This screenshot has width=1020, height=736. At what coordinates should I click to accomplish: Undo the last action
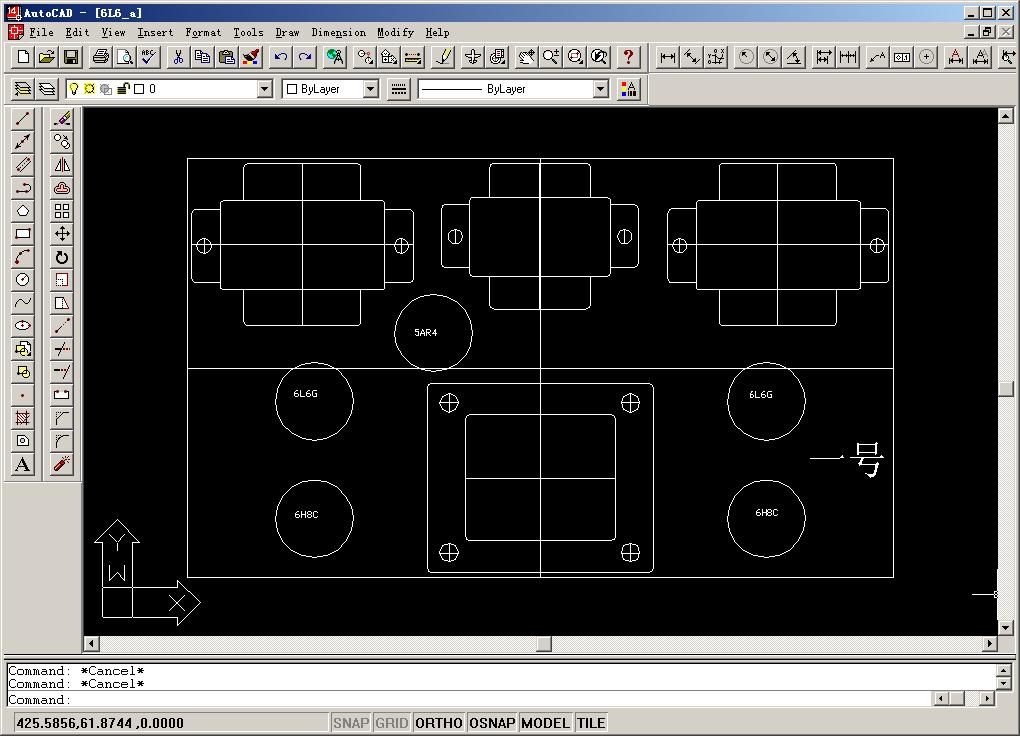281,57
